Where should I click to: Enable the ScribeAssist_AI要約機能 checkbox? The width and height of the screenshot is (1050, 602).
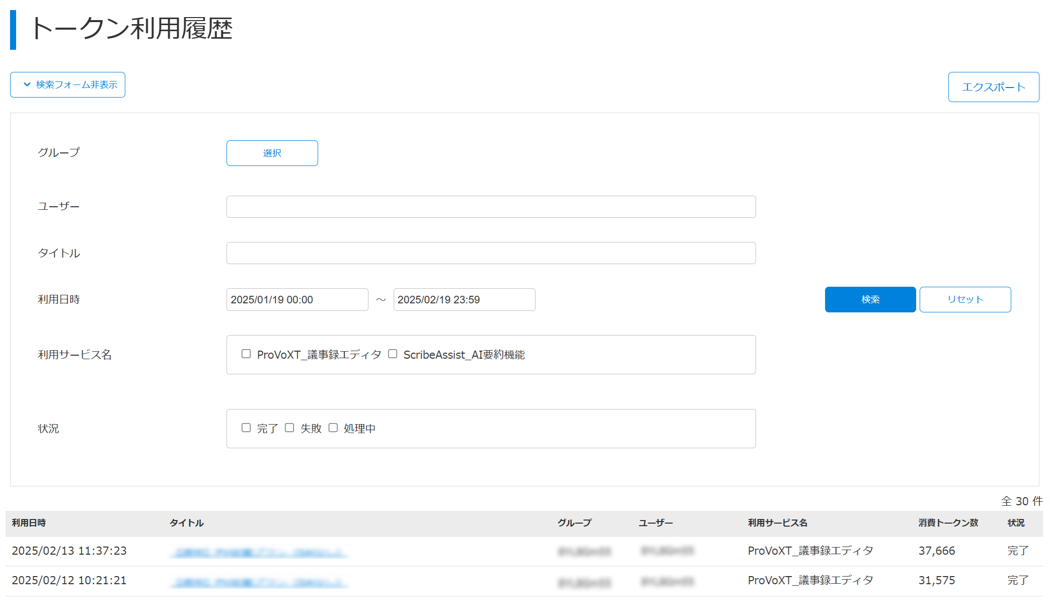click(x=393, y=354)
